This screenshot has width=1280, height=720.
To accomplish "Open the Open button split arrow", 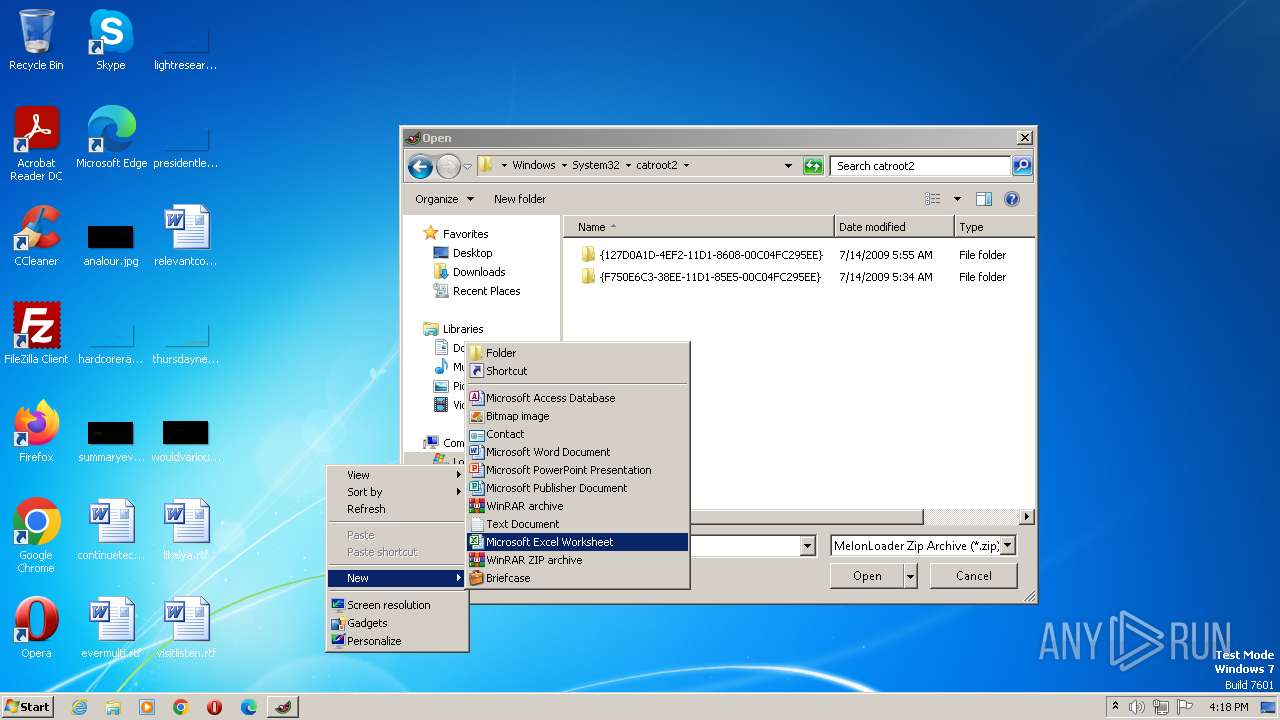I will 910,576.
